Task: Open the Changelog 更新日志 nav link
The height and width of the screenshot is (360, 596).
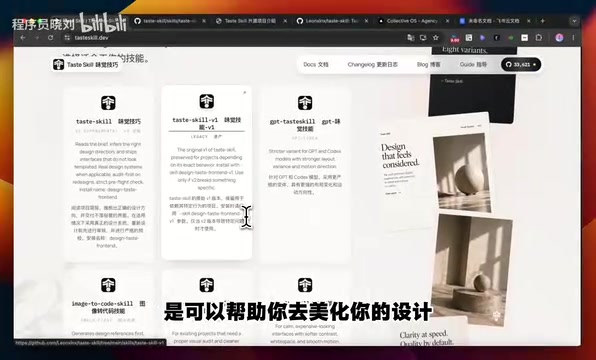Action: pyautogui.click(x=372, y=65)
